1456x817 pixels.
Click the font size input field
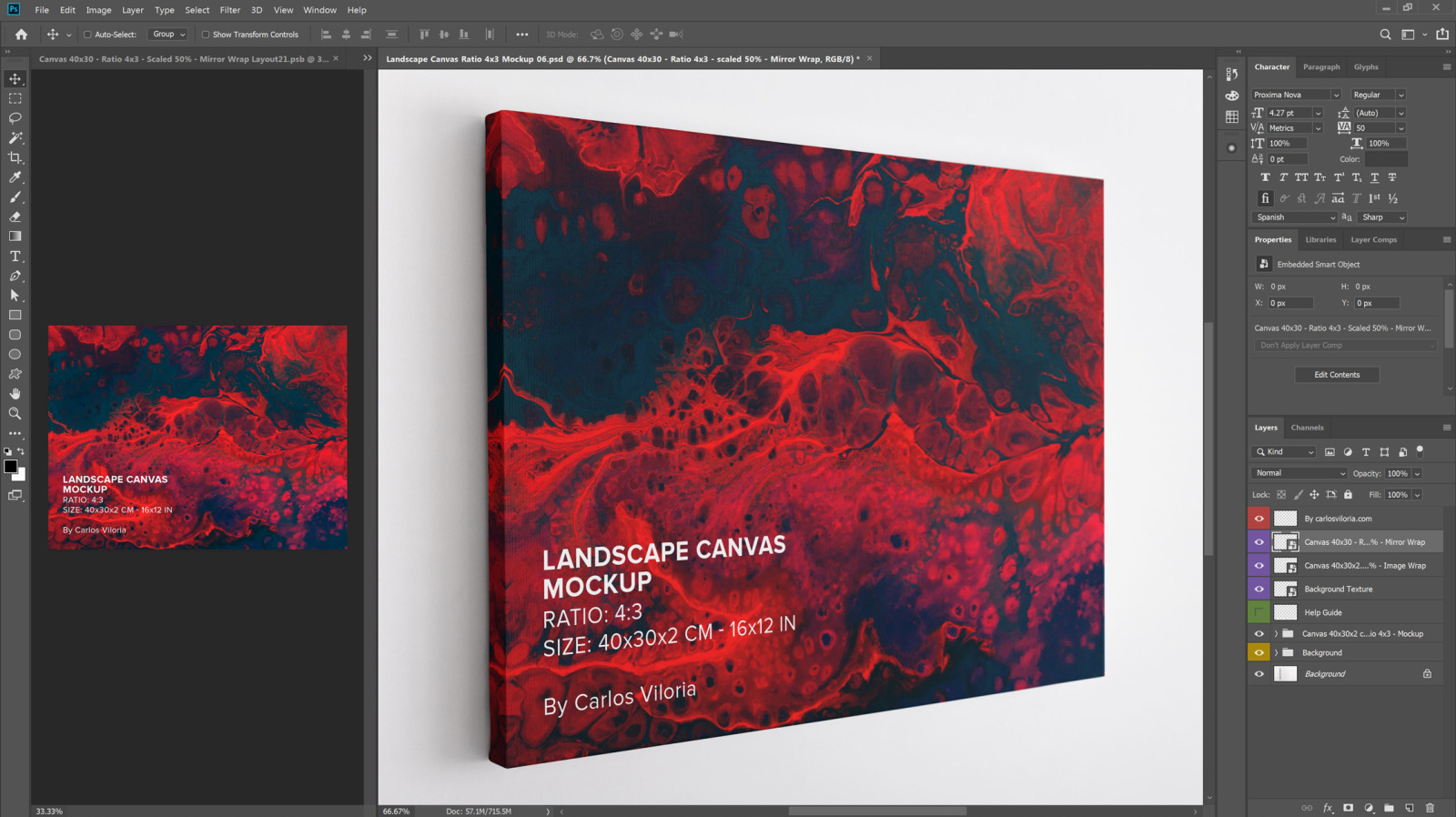tap(1289, 113)
